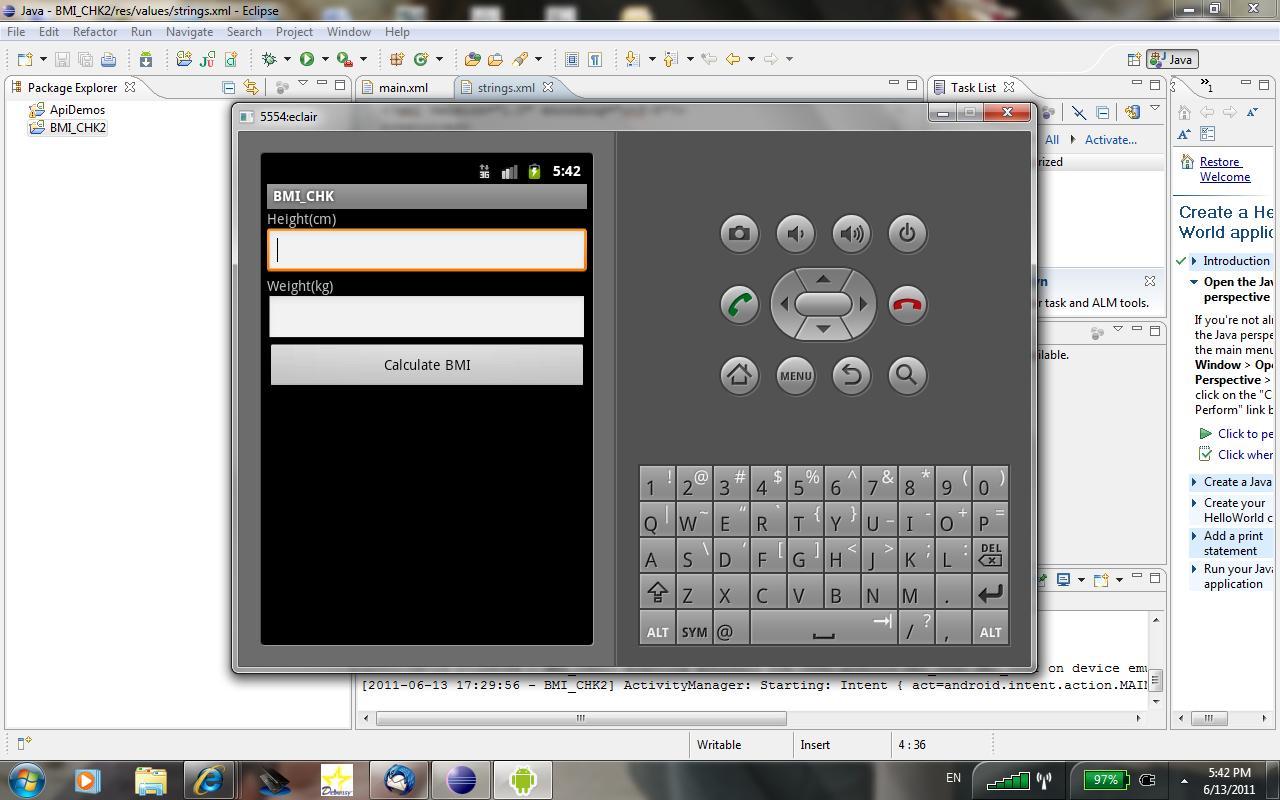The height and width of the screenshot is (800, 1280).
Task: Click the green Run toolbar icon
Action: pos(307,59)
